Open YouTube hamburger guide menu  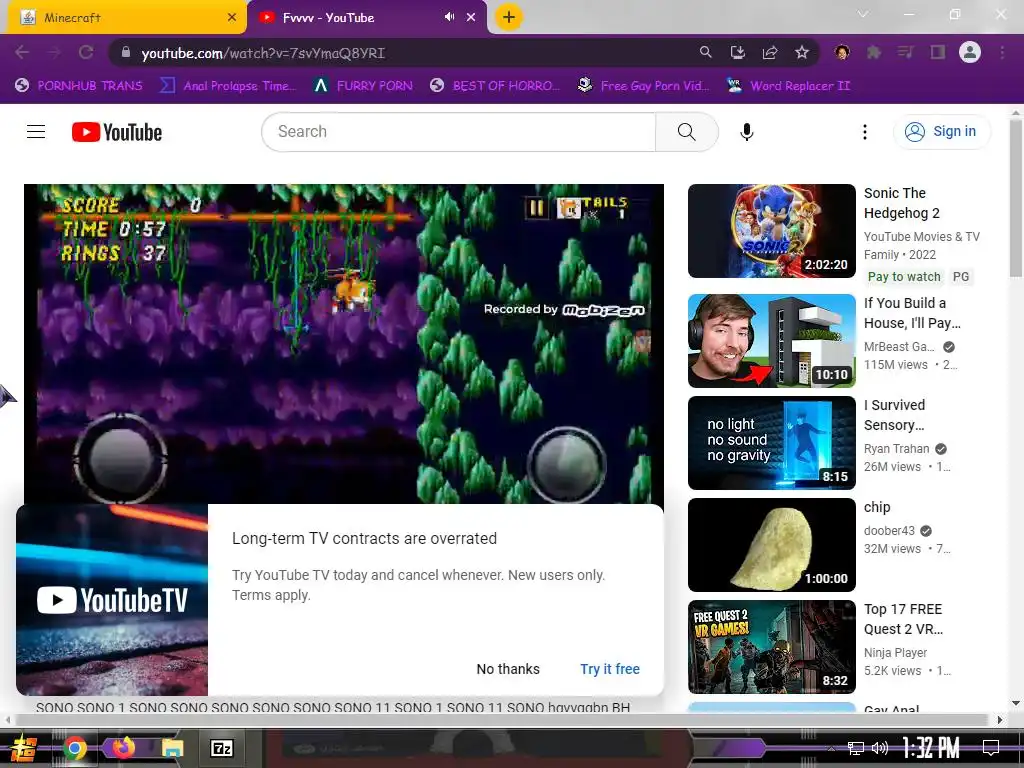point(36,132)
